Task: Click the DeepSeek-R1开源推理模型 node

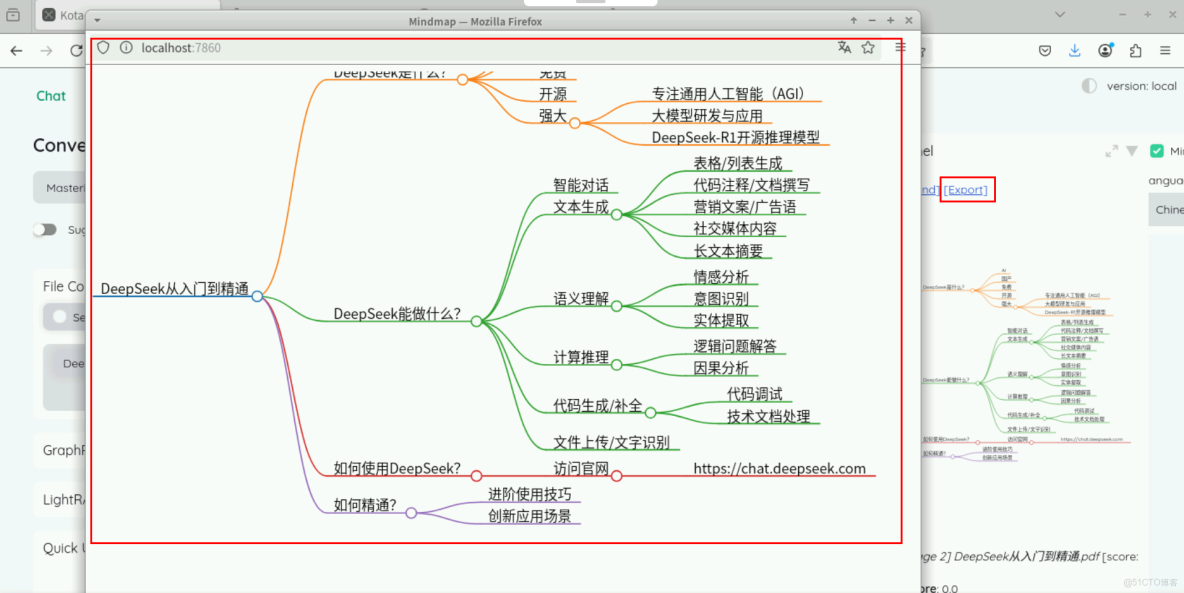Action: pyautogui.click(x=735, y=137)
